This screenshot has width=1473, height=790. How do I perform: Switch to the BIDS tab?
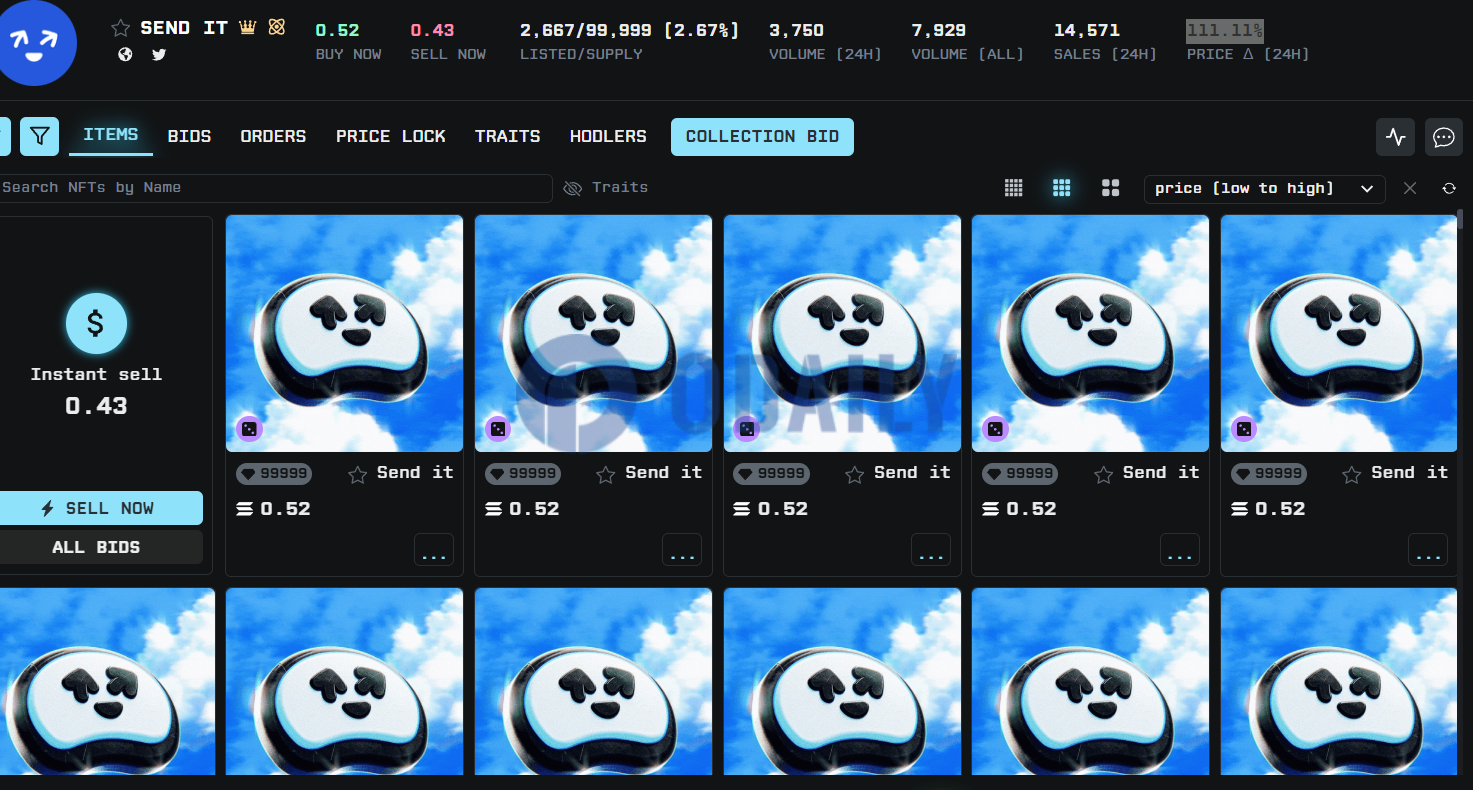(x=189, y=136)
